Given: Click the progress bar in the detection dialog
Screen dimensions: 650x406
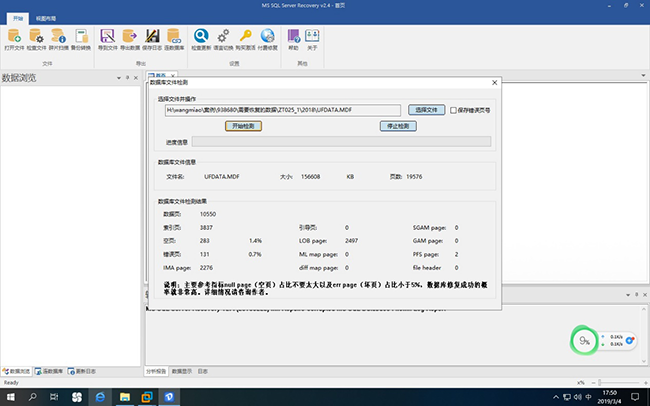Looking at the screenshot, I should [x=341, y=142].
